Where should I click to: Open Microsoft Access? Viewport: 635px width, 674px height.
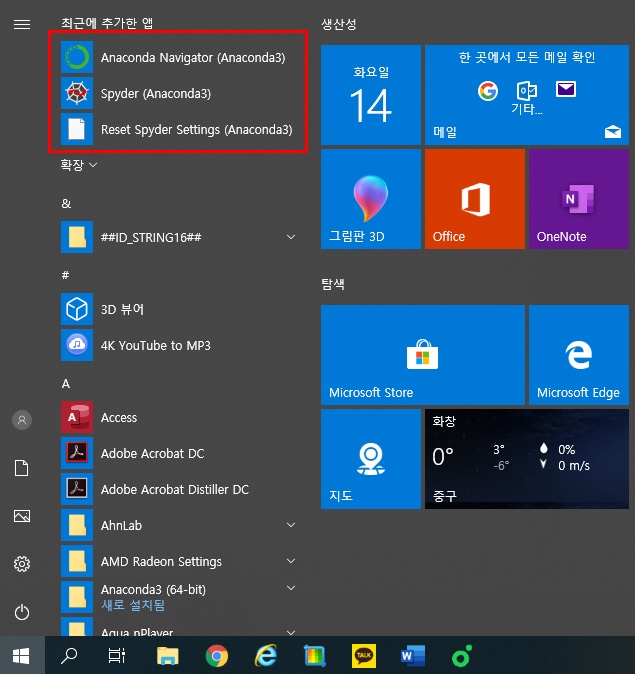180,417
